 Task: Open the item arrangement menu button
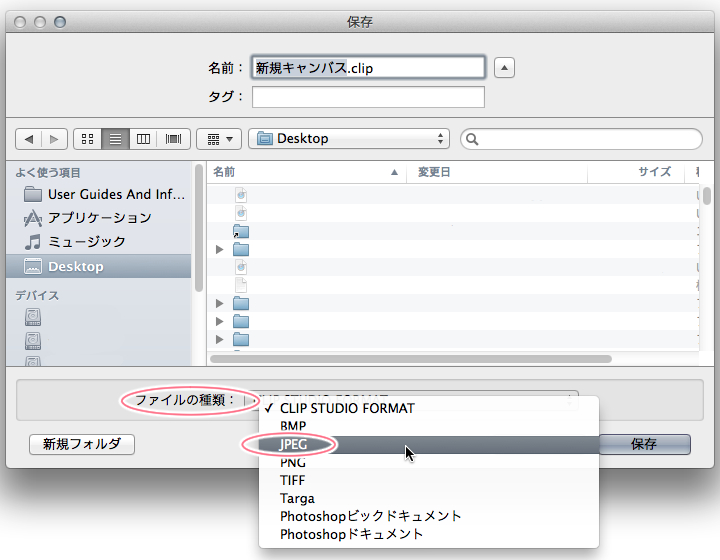click(x=219, y=139)
